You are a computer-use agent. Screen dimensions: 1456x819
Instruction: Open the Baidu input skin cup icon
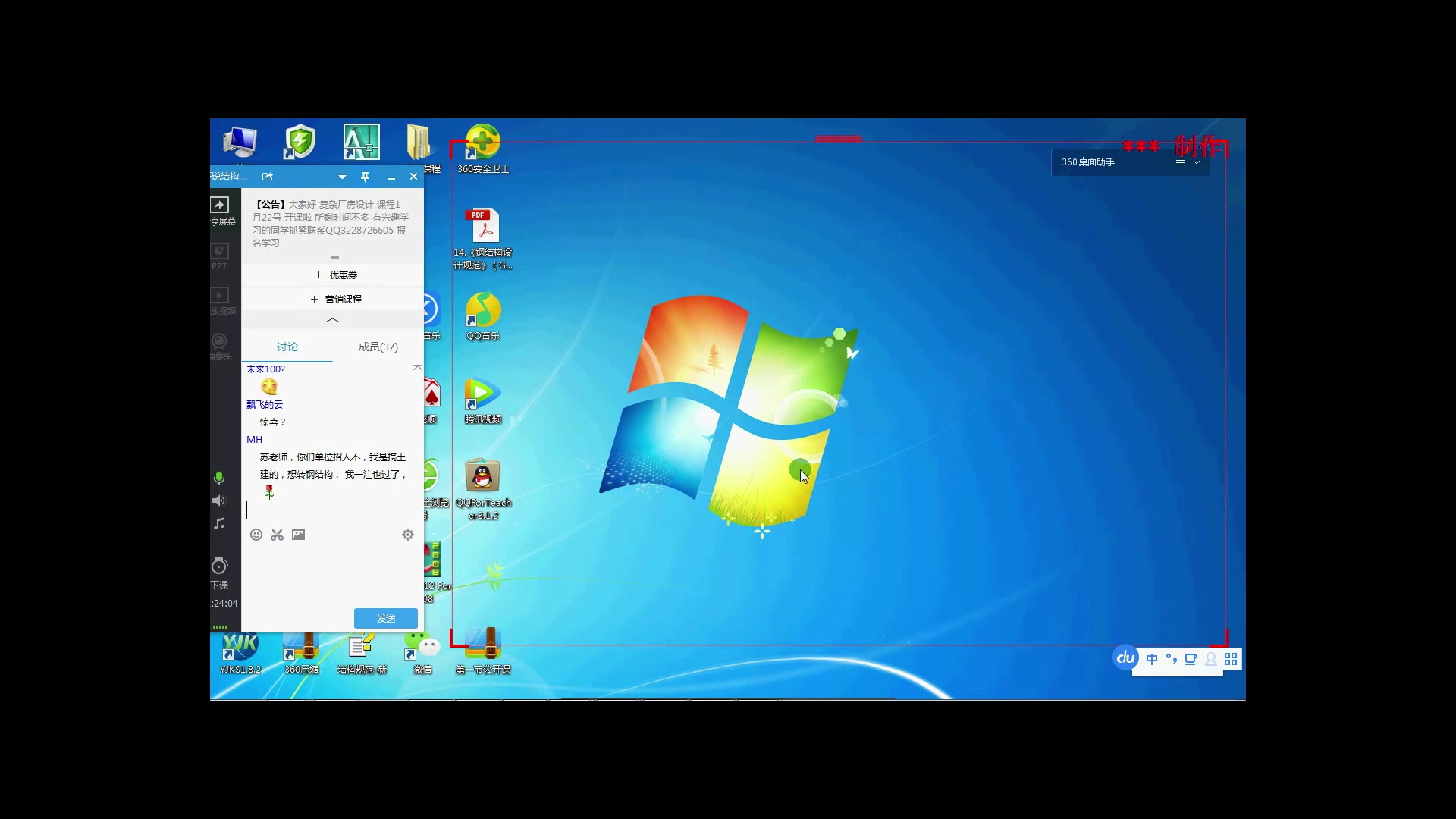pos(1191,659)
